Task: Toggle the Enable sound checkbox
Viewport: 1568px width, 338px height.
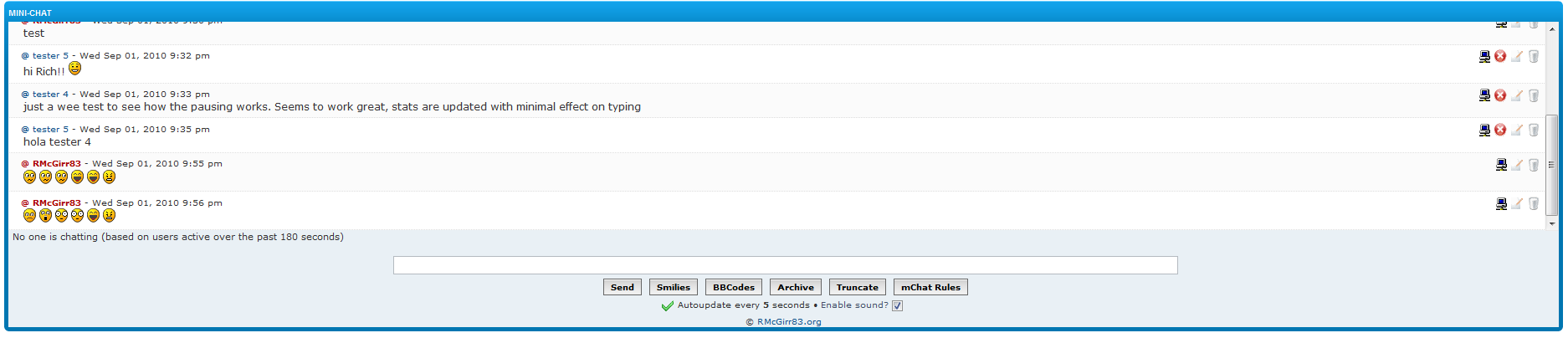Action: coord(897,305)
